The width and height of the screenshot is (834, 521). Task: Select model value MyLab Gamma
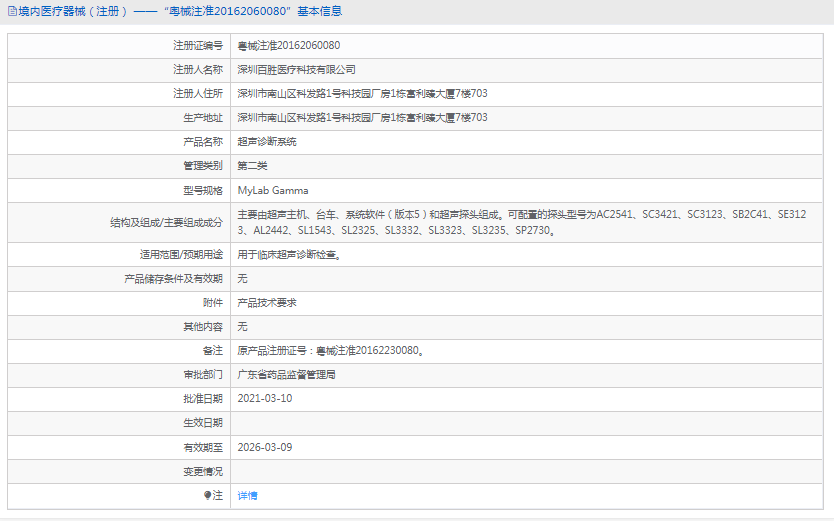273,190
